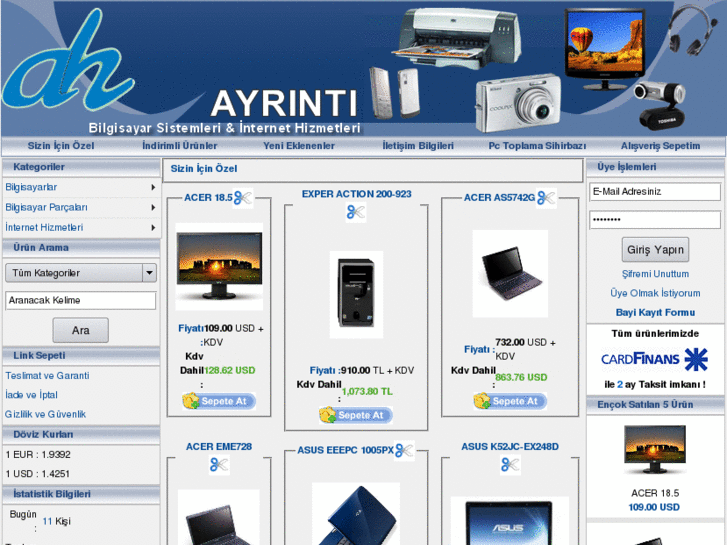Click the 11 Kişi visitor count
The width and height of the screenshot is (727, 545).
57,521
